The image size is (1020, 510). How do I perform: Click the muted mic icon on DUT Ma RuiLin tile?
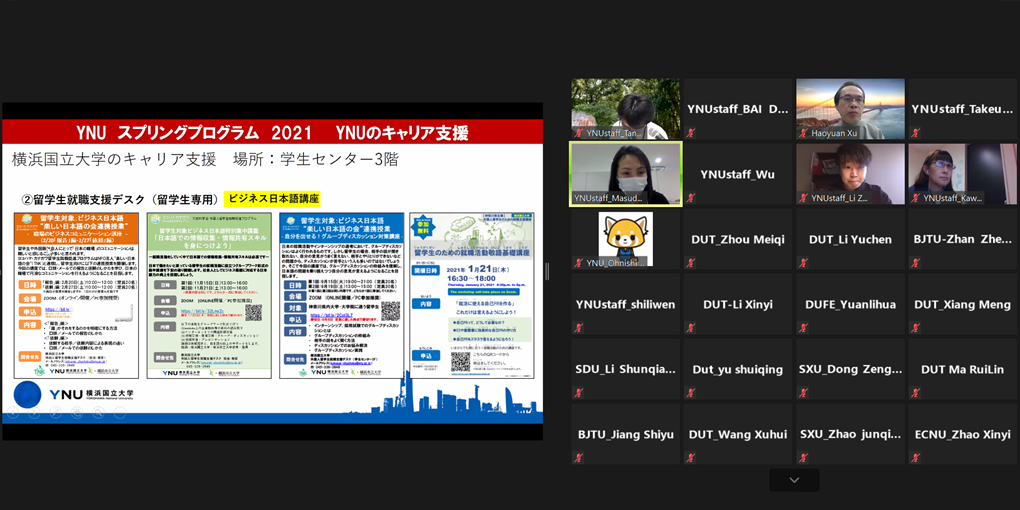(x=916, y=393)
